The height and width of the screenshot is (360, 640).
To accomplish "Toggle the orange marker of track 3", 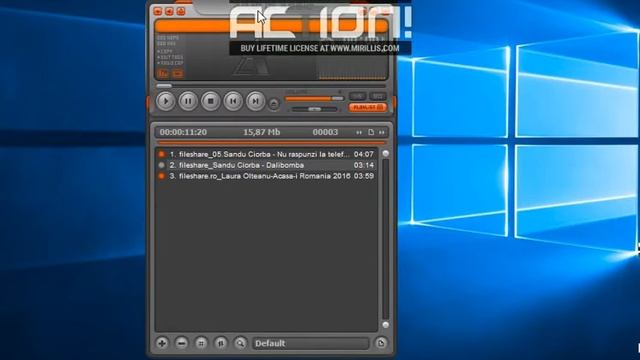I will point(162,176).
